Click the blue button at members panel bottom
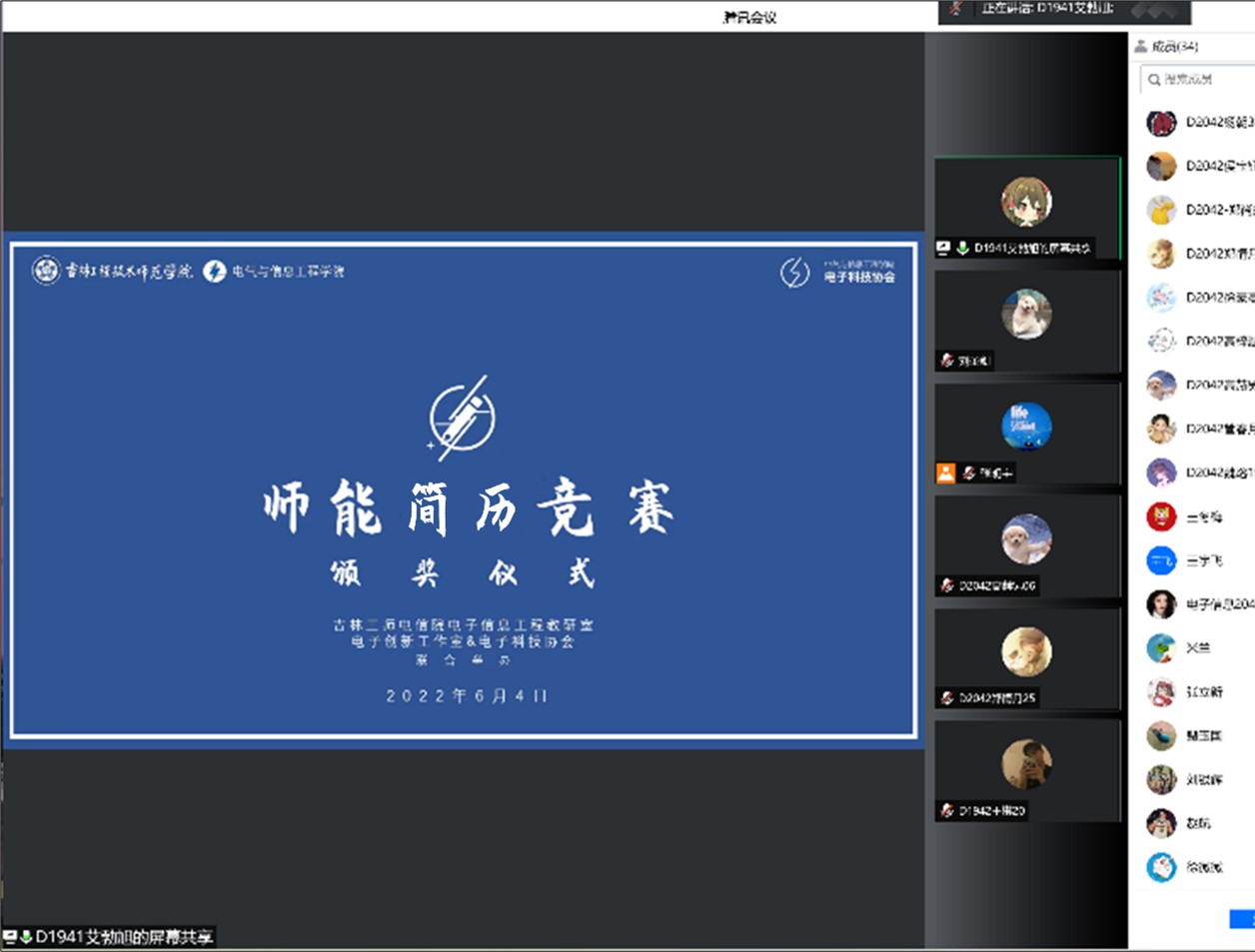Image resolution: width=1255 pixels, height=952 pixels. [1242, 918]
